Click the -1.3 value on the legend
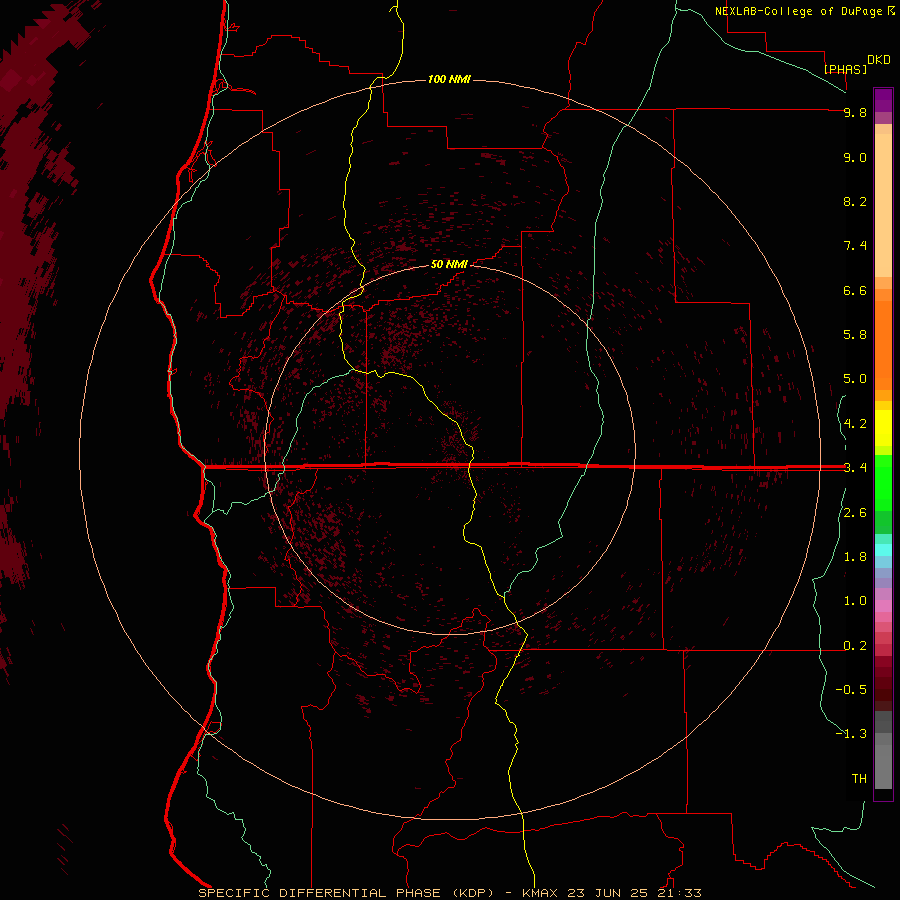The height and width of the screenshot is (900, 900). click(851, 734)
